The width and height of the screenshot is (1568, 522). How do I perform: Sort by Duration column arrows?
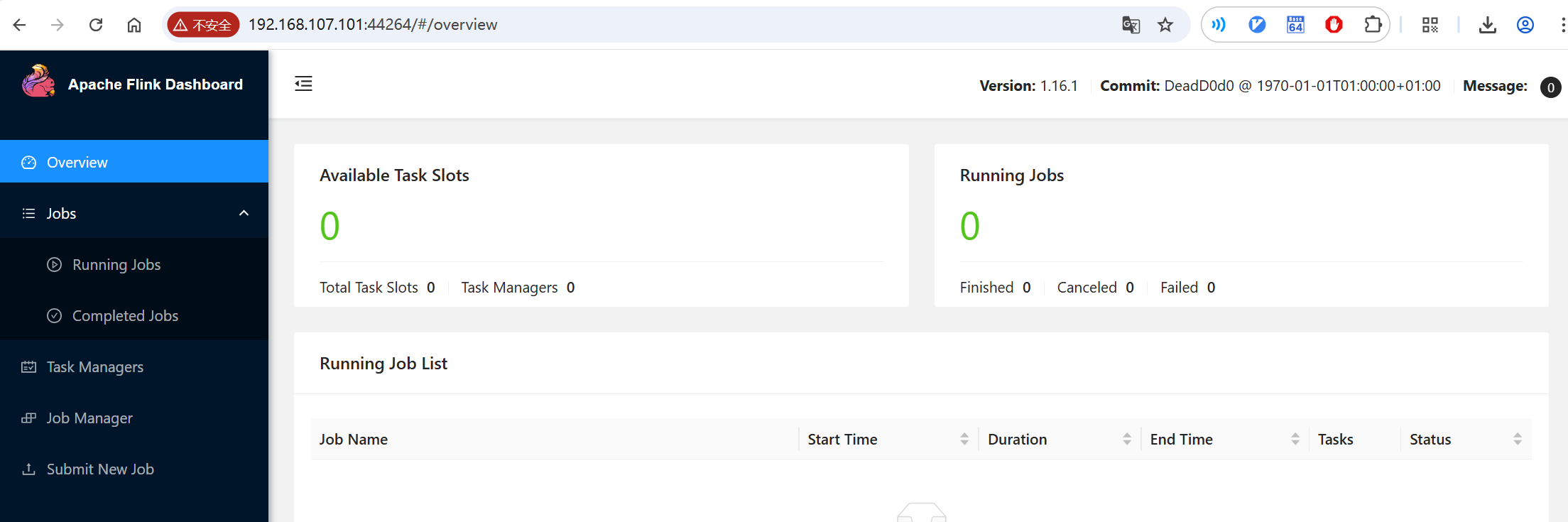pyautogui.click(x=1127, y=439)
